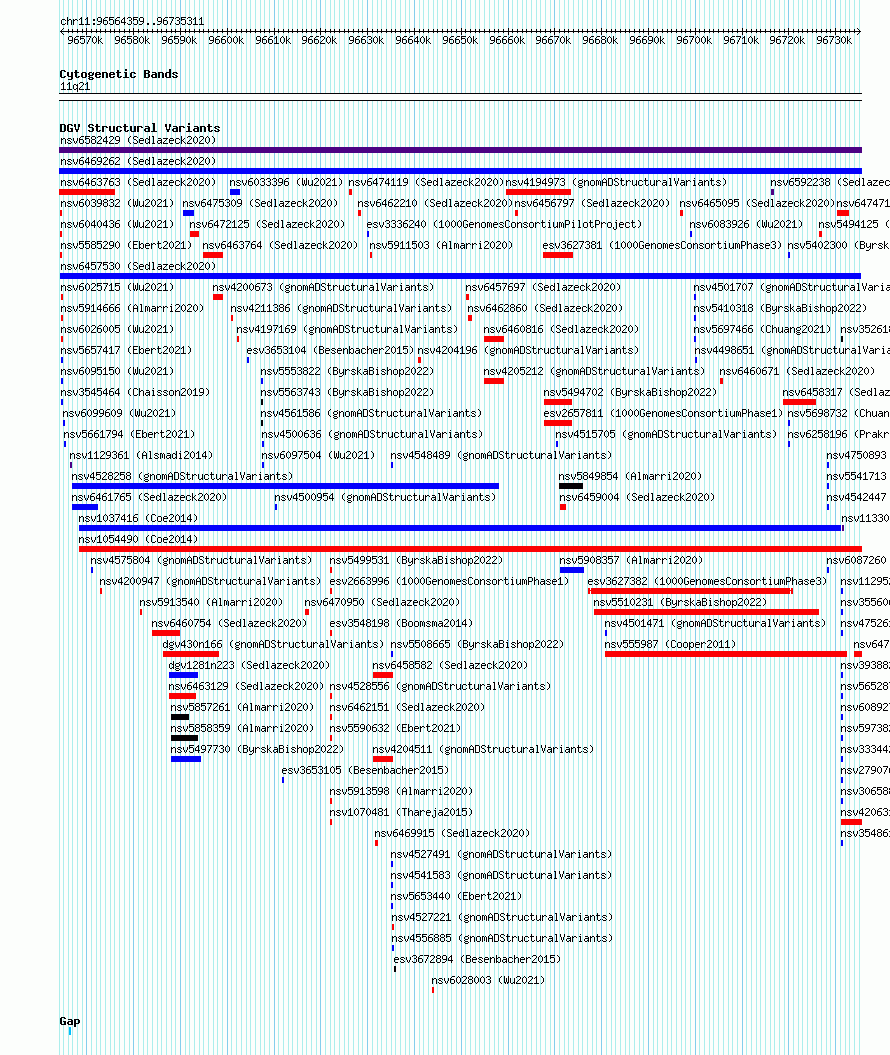Screen dimensions: 890x1055
Task: Click the Cytogenetic Bands track title
Action: pyautogui.click(x=119, y=74)
